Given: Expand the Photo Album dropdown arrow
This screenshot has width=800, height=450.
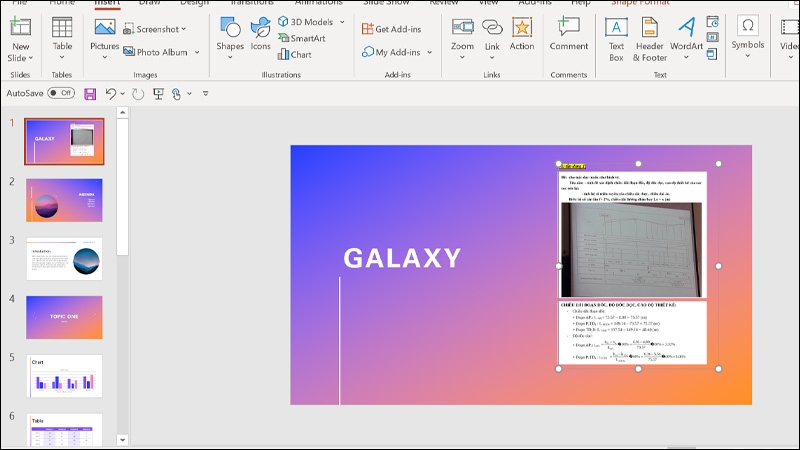Looking at the screenshot, I should point(197,52).
